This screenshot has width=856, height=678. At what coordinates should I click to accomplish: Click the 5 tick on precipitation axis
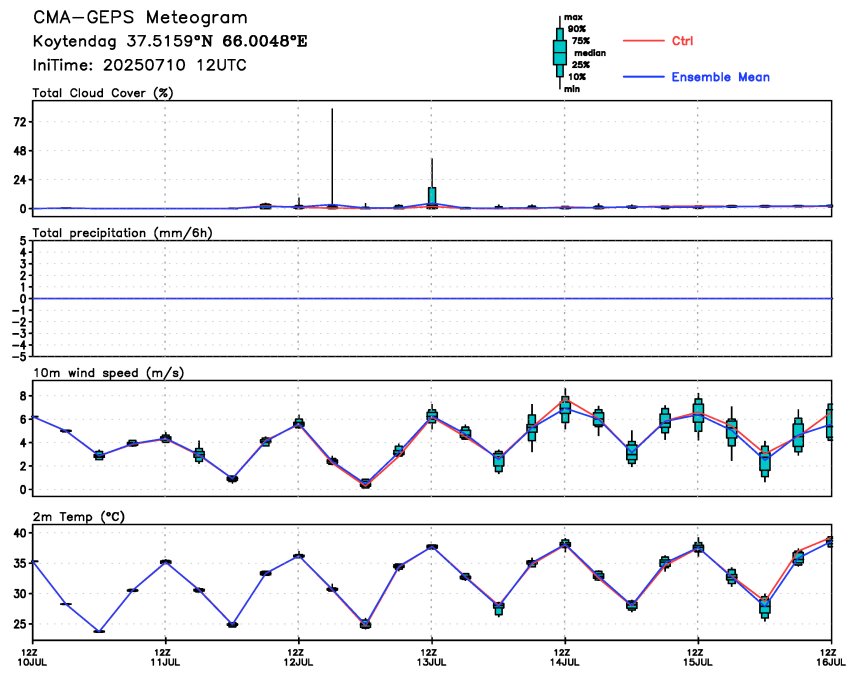coord(23,241)
